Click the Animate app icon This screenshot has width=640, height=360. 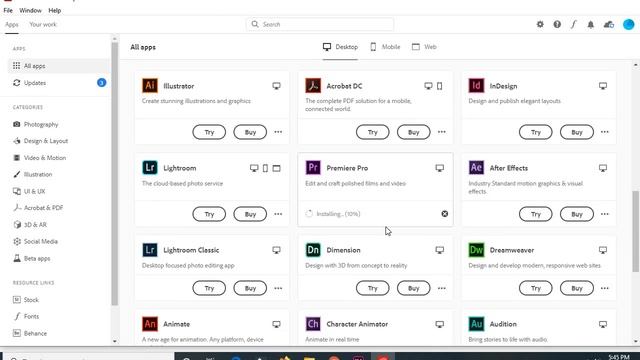pyautogui.click(x=150, y=324)
